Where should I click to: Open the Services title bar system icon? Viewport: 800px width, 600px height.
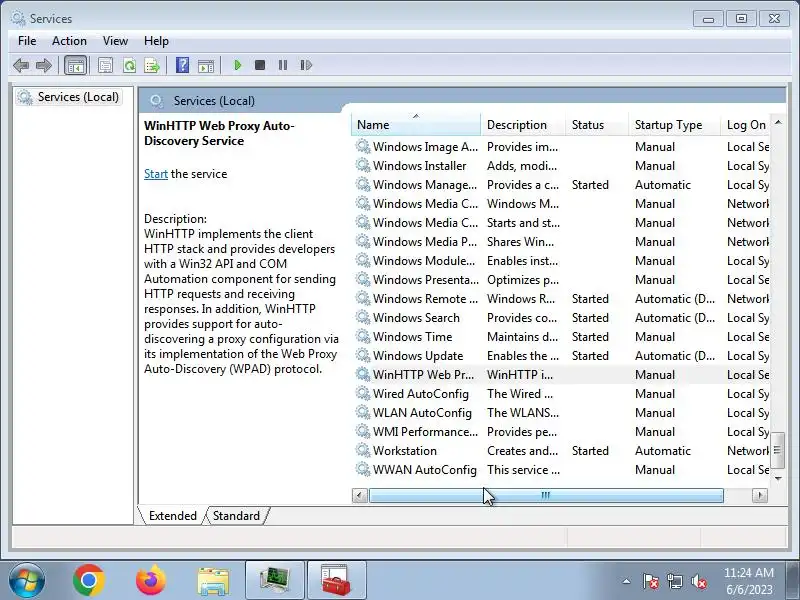[x=18, y=18]
